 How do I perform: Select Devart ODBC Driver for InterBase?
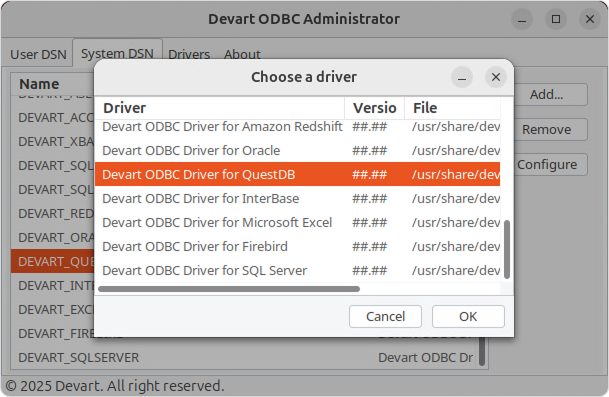coord(298,198)
